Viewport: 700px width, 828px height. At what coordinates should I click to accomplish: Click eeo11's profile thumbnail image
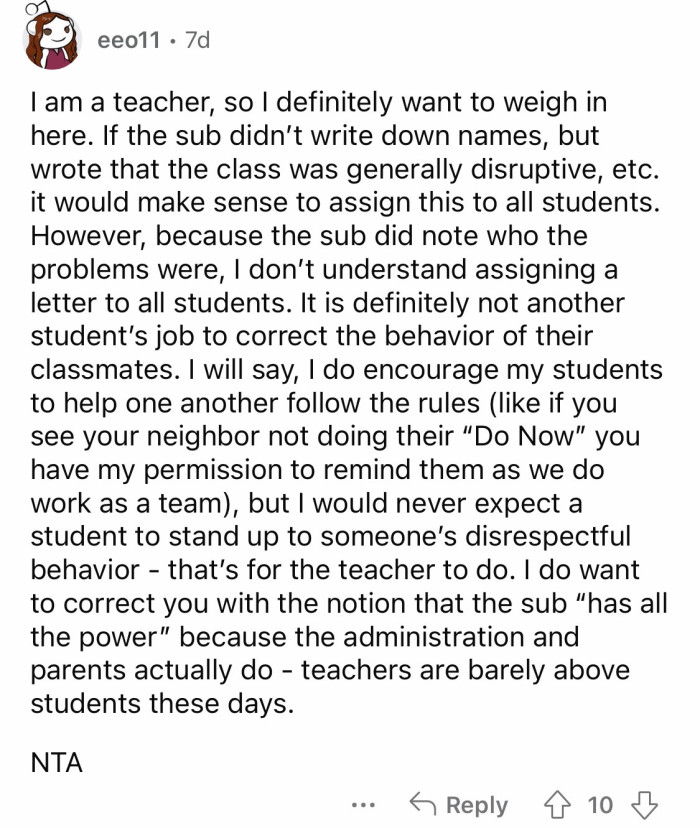pyautogui.click(x=51, y=35)
